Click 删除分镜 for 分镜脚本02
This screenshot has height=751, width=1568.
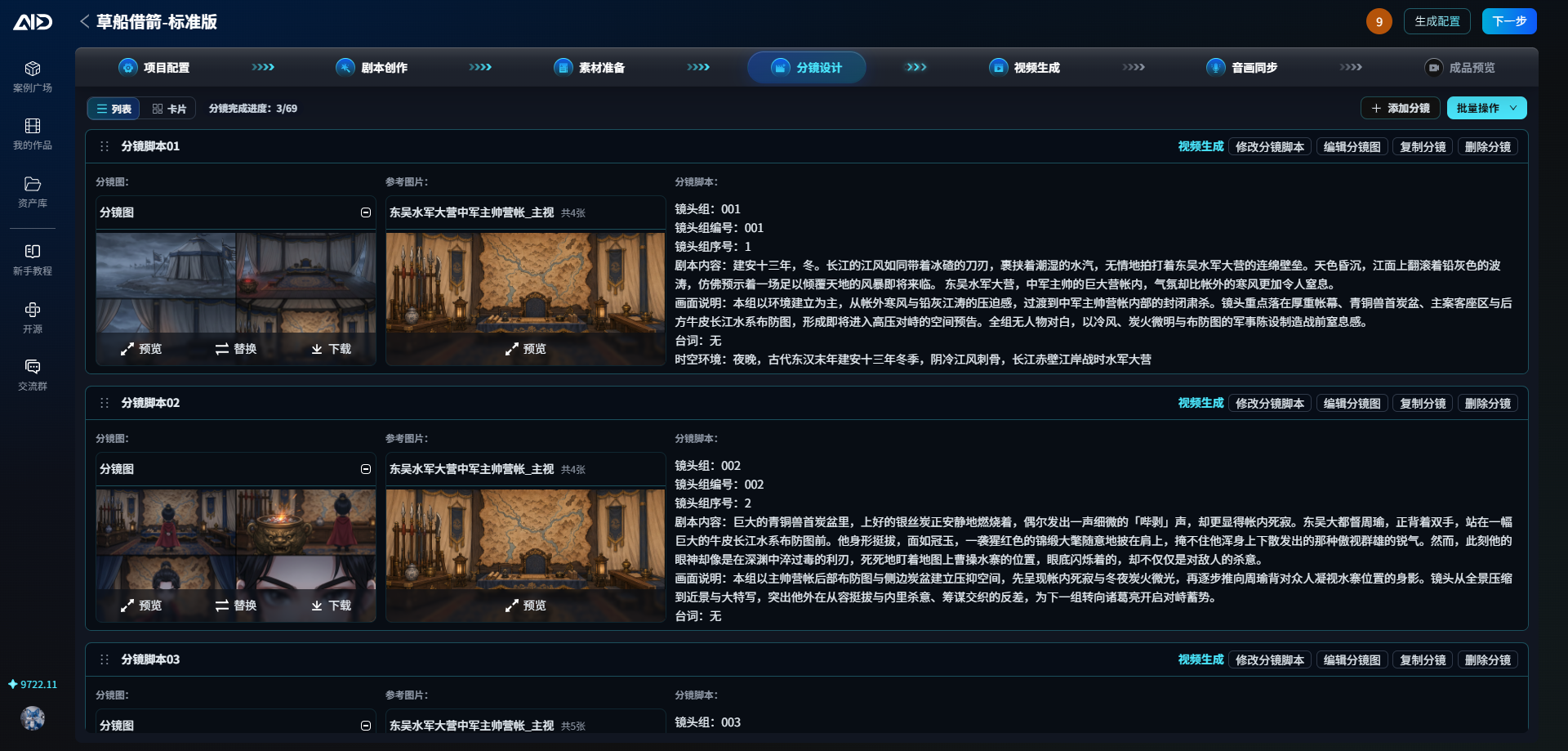pos(1488,404)
